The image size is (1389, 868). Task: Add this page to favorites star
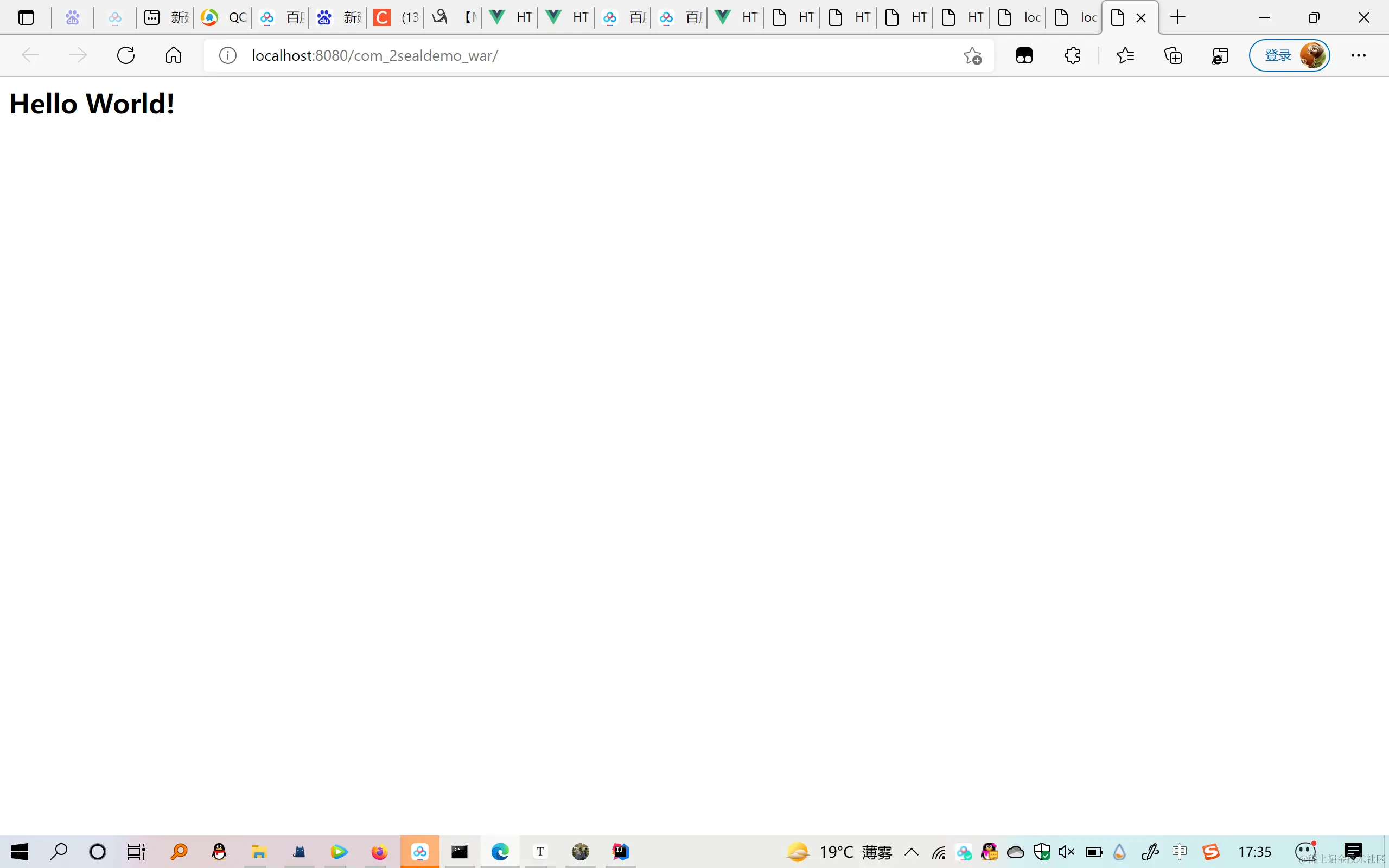(972, 56)
